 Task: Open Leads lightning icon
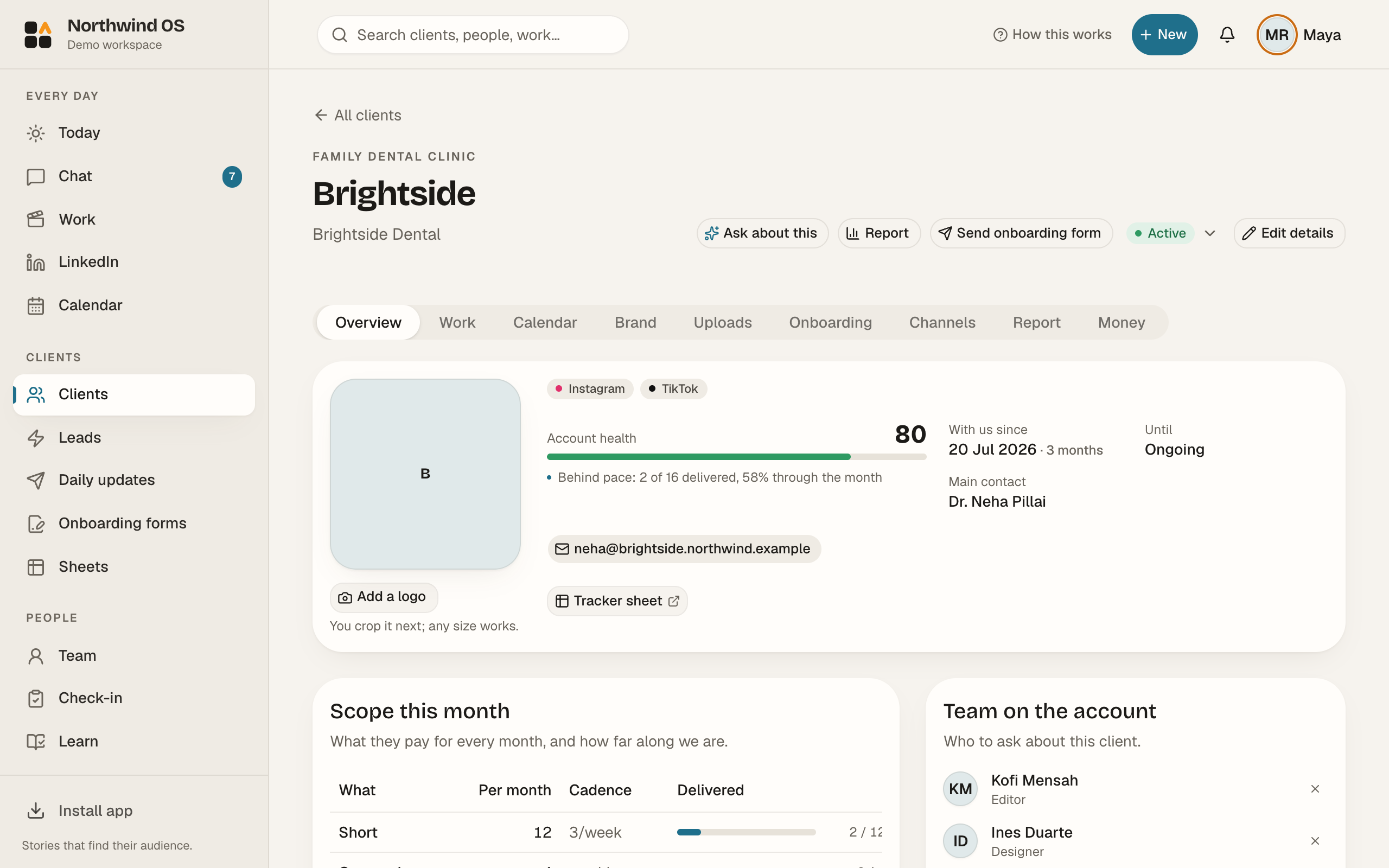click(36, 438)
